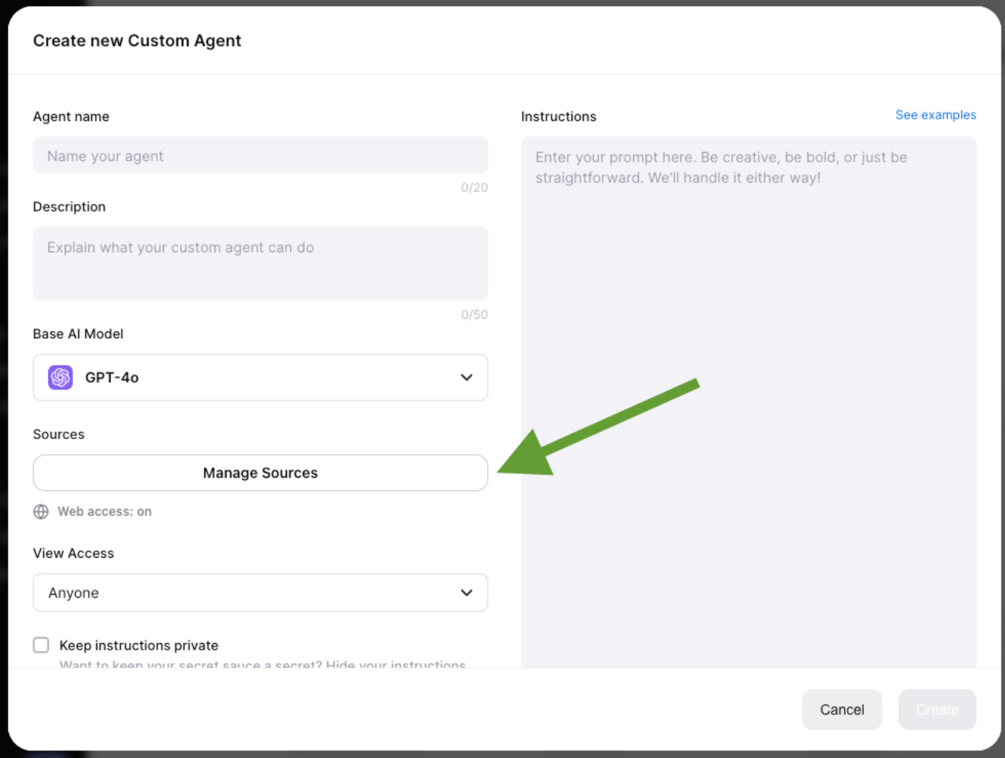Open the Base AI Model dropdown
Screen dimensions: 1005x758
[x=260, y=377]
